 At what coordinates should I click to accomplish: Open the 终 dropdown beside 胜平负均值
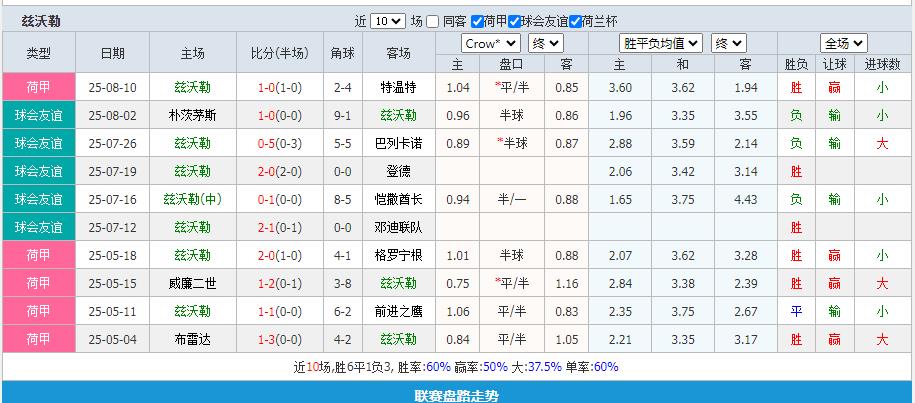[x=727, y=44]
